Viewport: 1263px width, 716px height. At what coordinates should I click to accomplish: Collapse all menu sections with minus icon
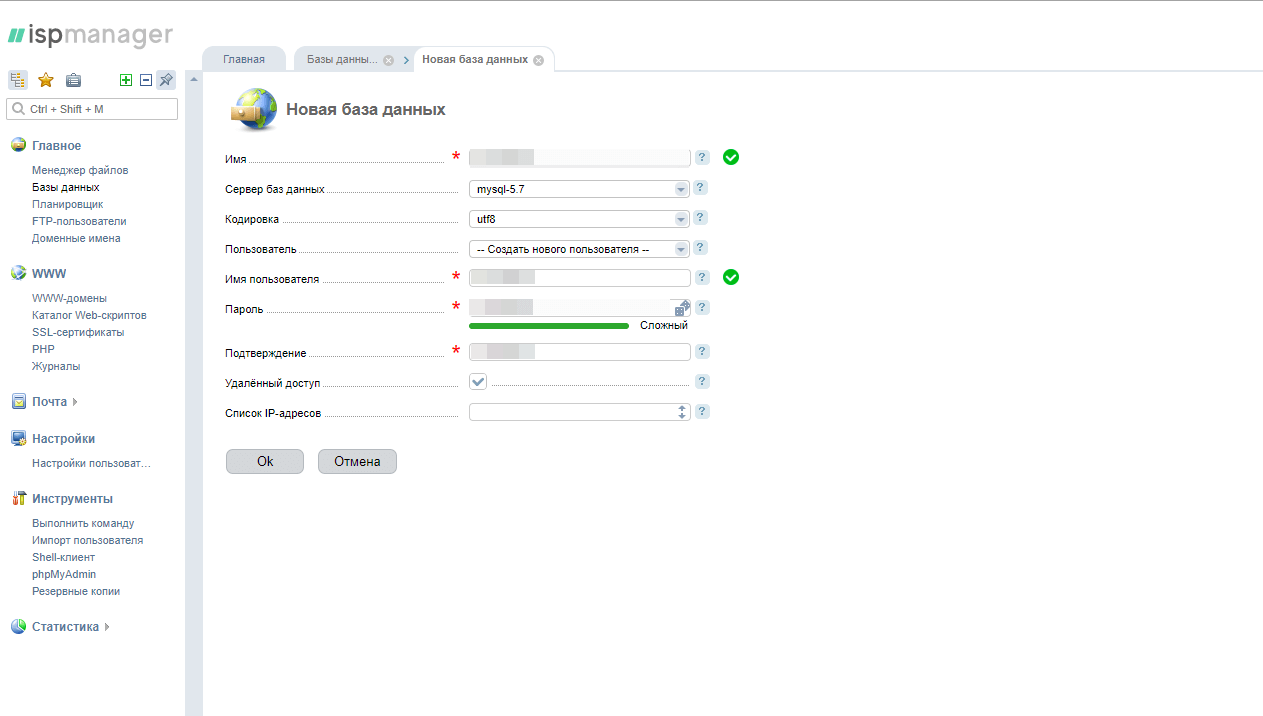pos(146,80)
